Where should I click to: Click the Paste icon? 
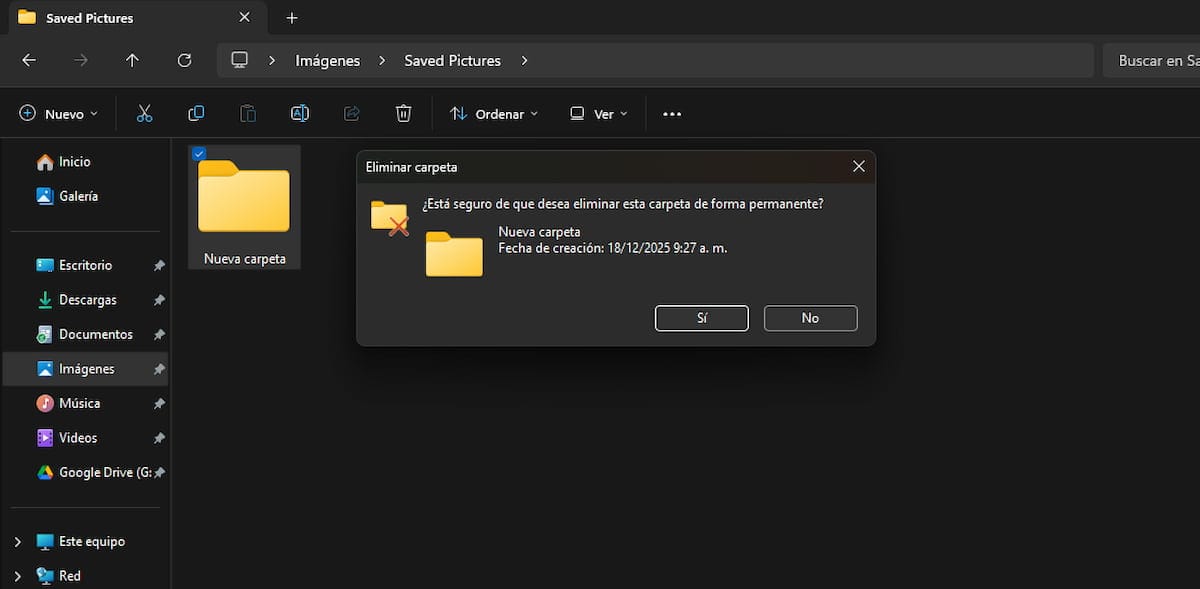coord(248,113)
